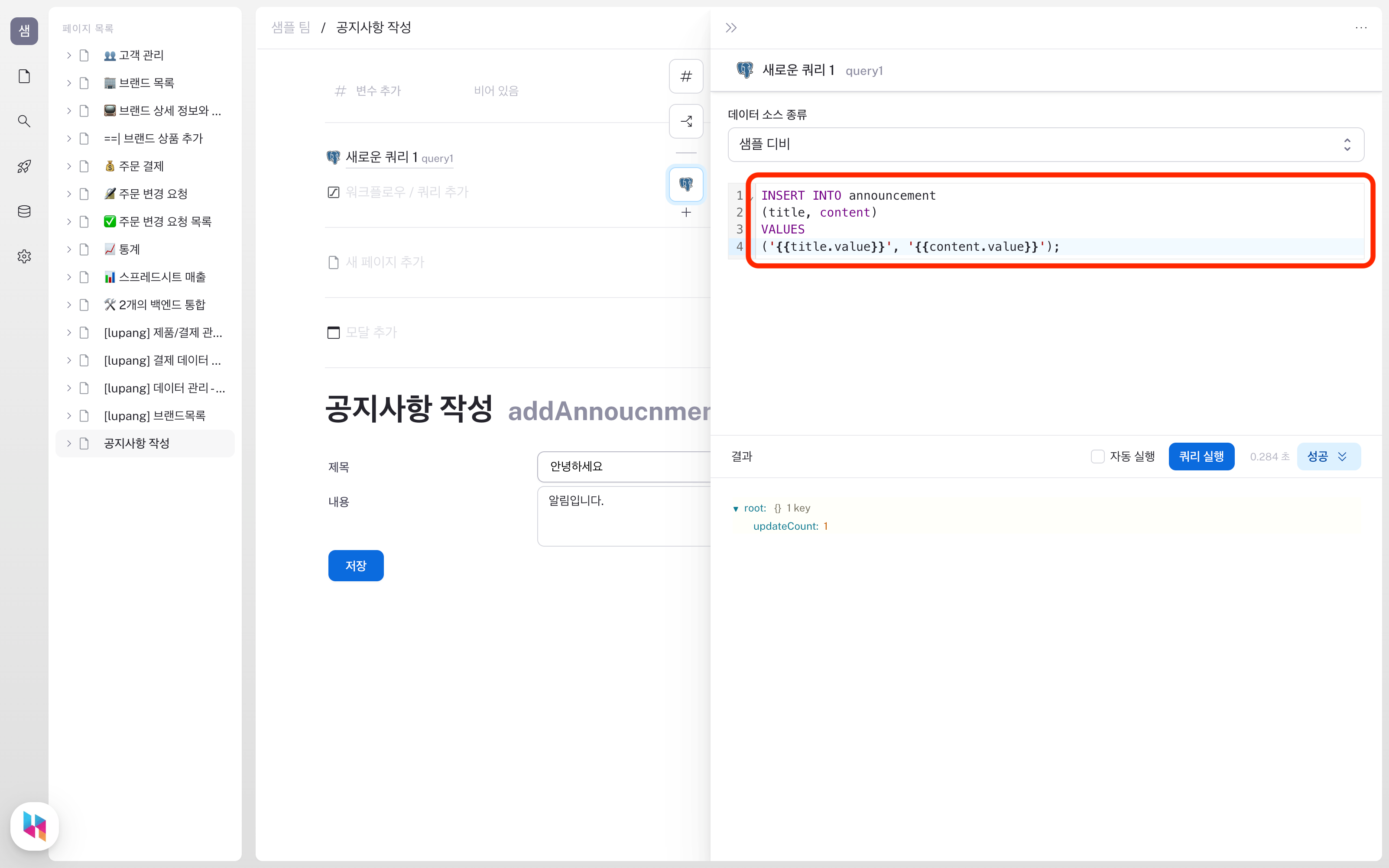
Task: Expand the 주문 변경 요청 목록 chevron
Action: pyautogui.click(x=69, y=222)
